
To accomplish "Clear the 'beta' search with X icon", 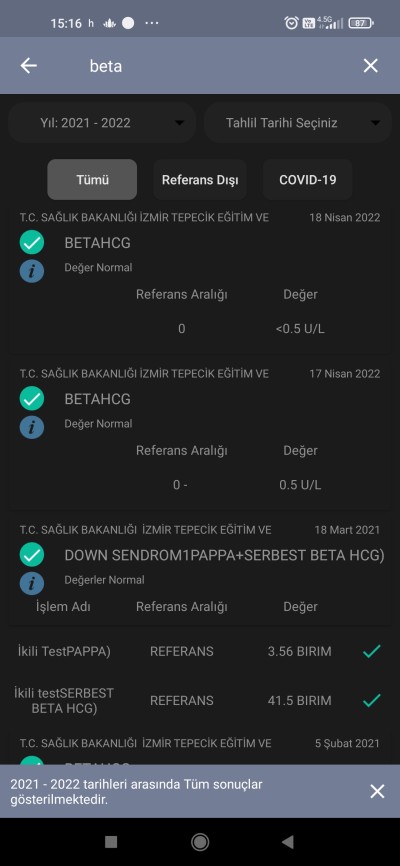I will [371, 66].
